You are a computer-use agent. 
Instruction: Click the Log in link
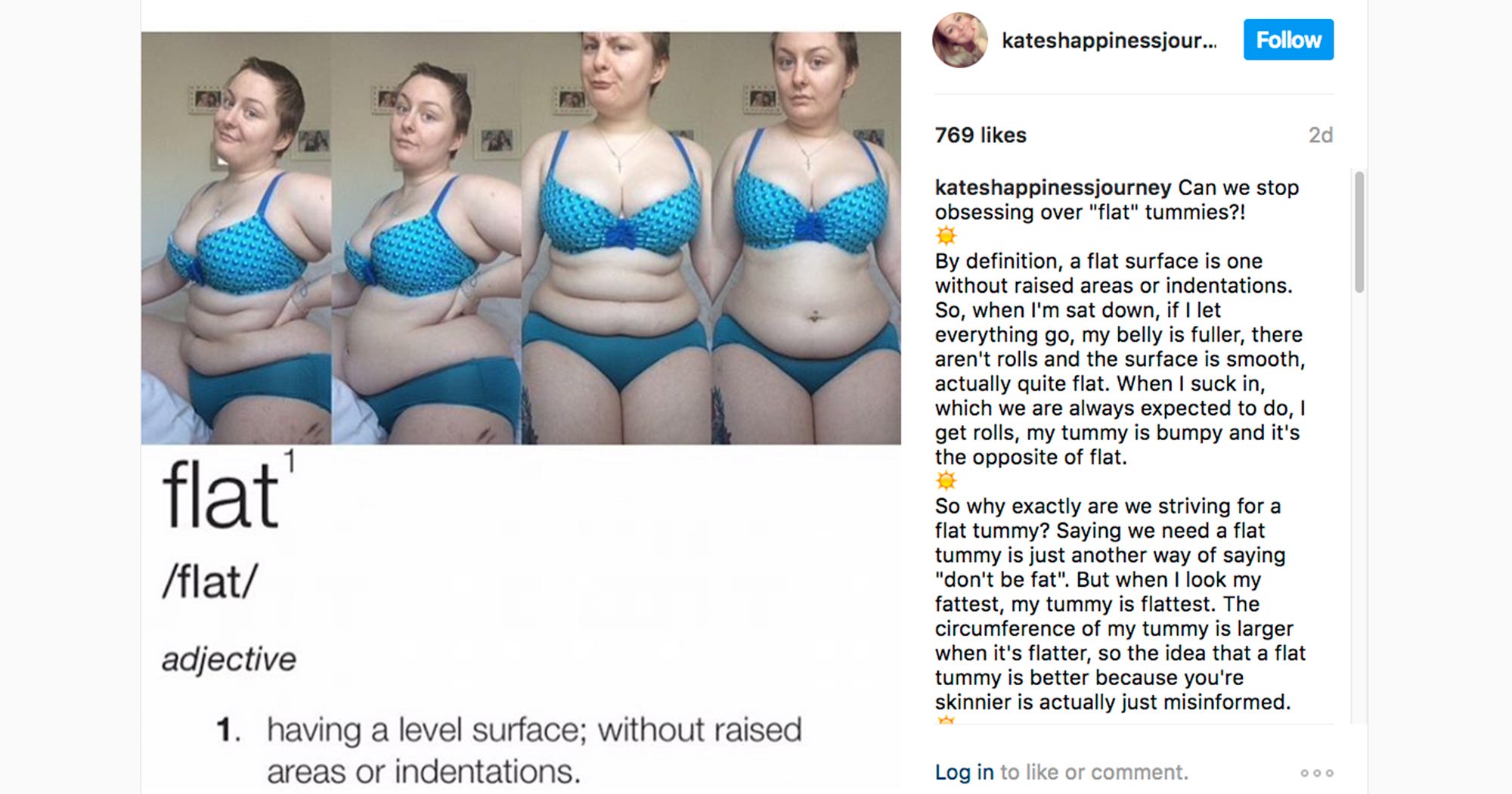[x=964, y=772]
